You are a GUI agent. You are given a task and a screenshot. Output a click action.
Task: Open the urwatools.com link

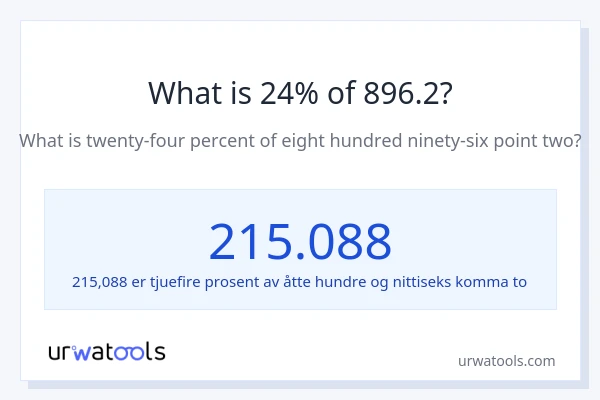tap(506, 361)
